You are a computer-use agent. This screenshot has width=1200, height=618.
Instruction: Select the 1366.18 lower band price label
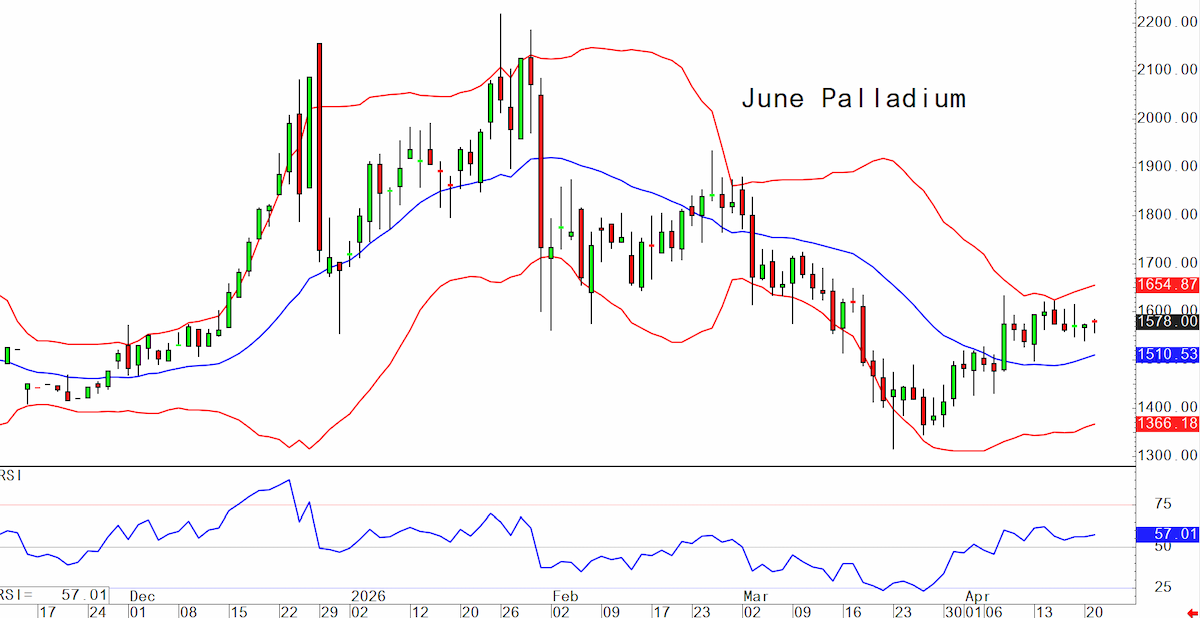tap(1167, 425)
